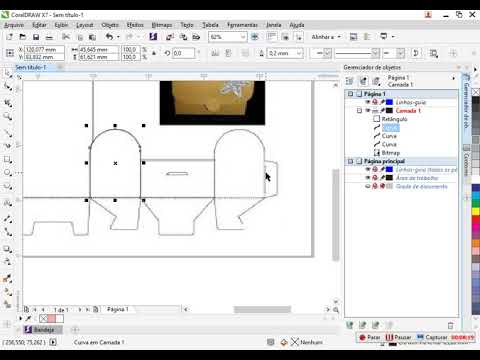This screenshot has height=360, width=480.
Task: Click the X position input field
Action: click(x=45, y=49)
